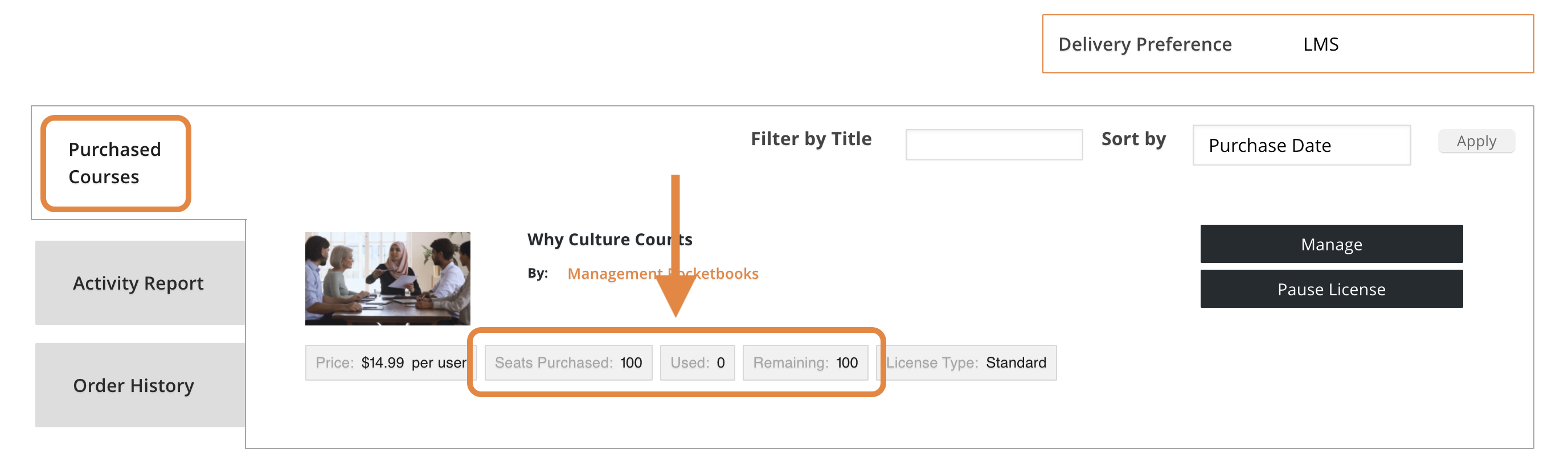Screen dimensions: 1568x462
Task: Click the Remaining 100 seats badge
Action: point(805,363)
